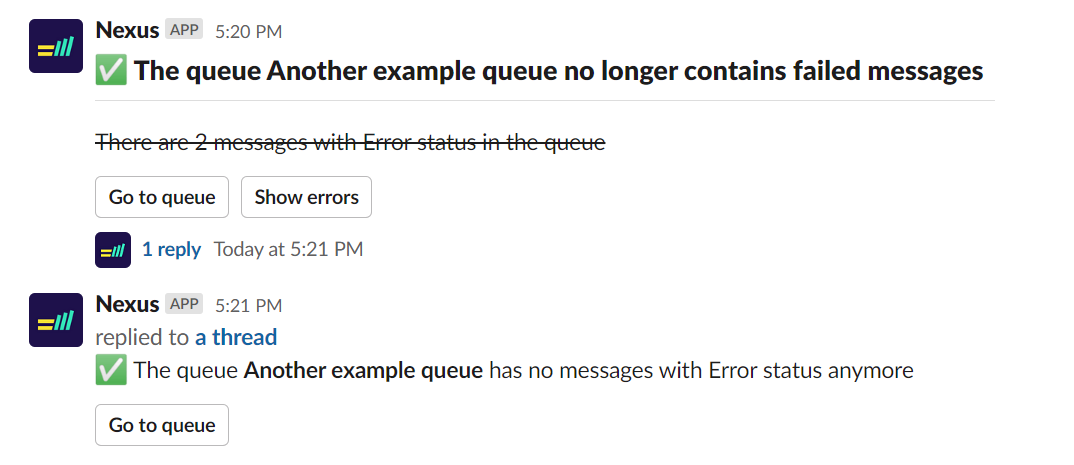Click the "Today at 5:21 PM" reply time

click(x=288, y=250)
